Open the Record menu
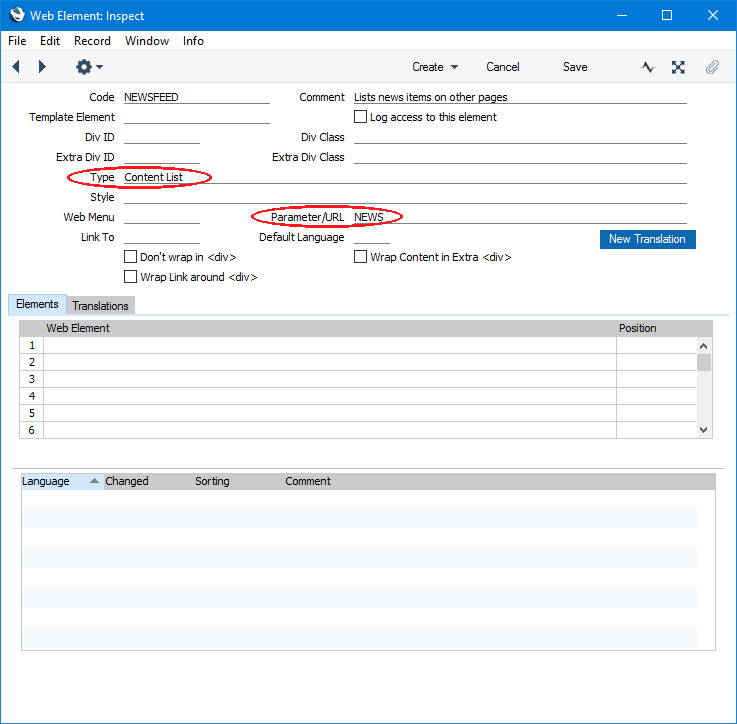 pyautogui.click(x=92, y=41)
